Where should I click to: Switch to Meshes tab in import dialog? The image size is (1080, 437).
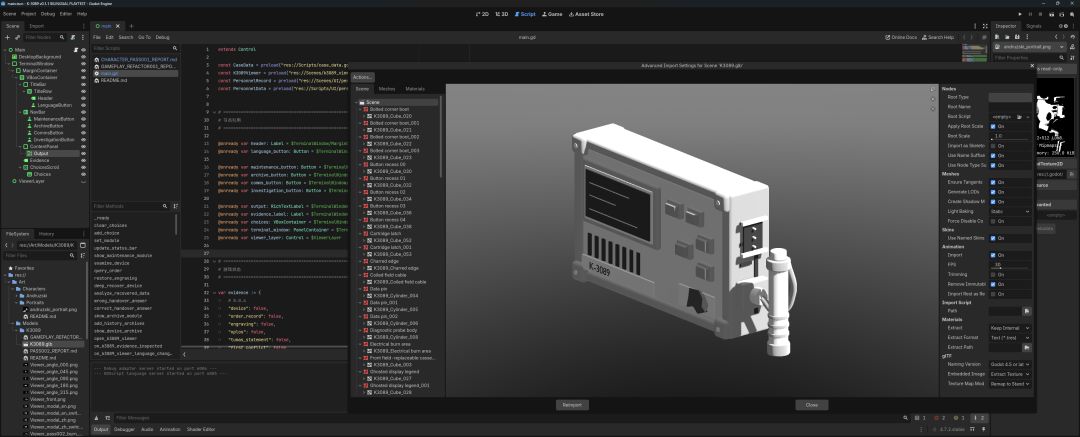click(x=387, y=89)
